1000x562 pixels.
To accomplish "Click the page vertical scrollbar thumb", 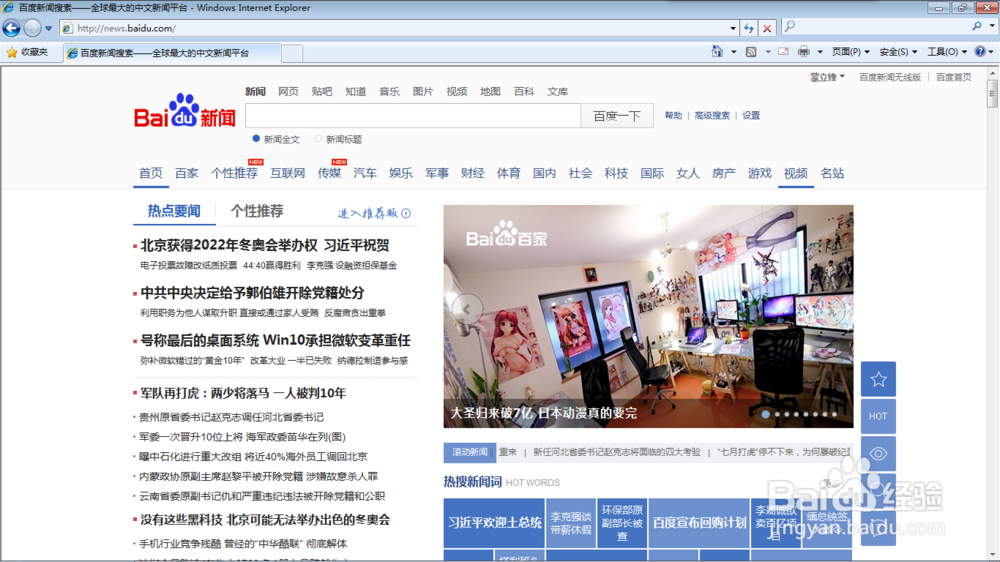I will point(992,94).
